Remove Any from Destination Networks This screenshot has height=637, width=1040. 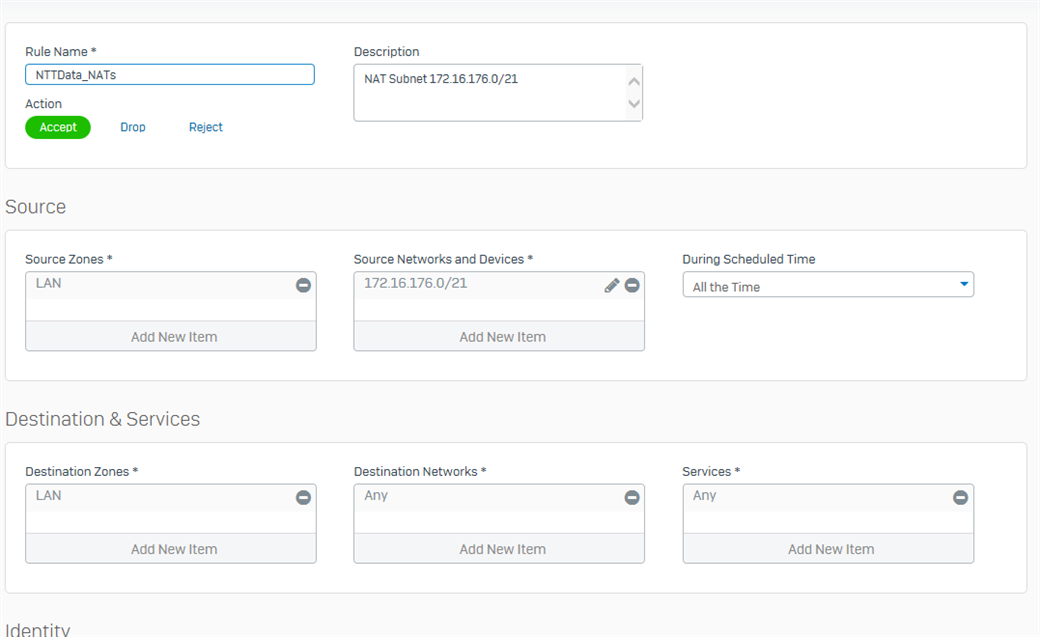[x=632, y=498]
